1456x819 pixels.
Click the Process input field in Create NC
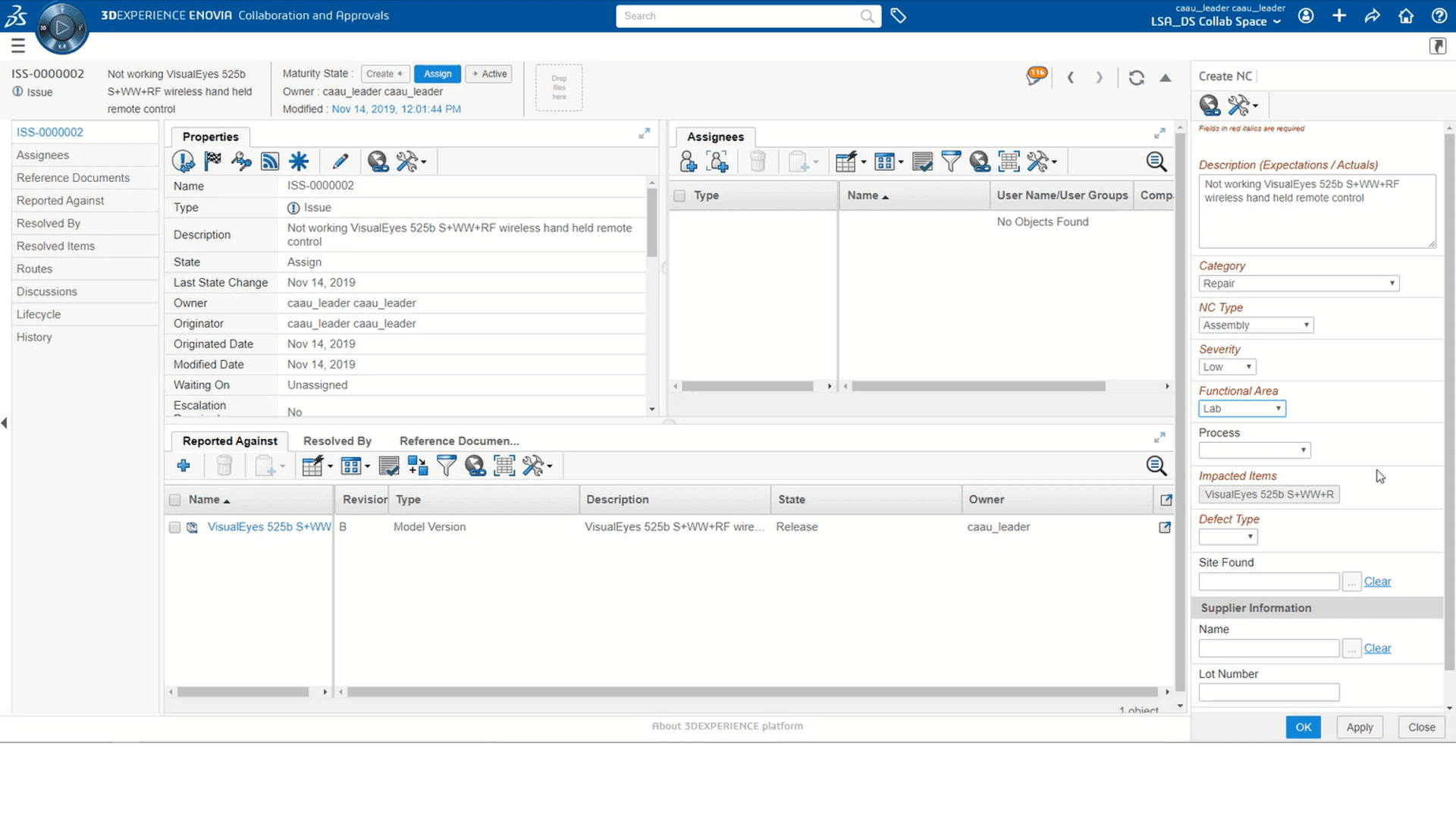coord(1254,450)
